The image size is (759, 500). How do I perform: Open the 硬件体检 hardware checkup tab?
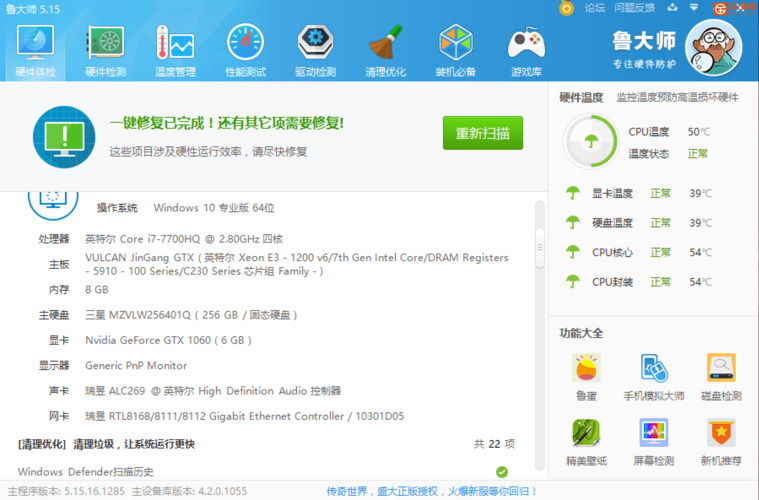[x=35, y=51]
